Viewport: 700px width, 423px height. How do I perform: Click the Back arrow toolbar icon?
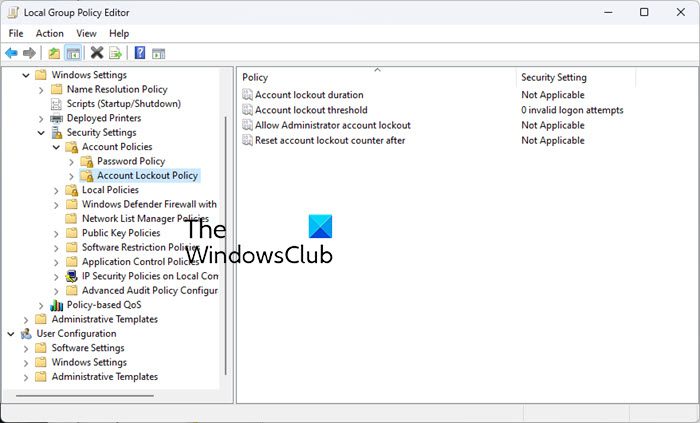pos(11,53)
